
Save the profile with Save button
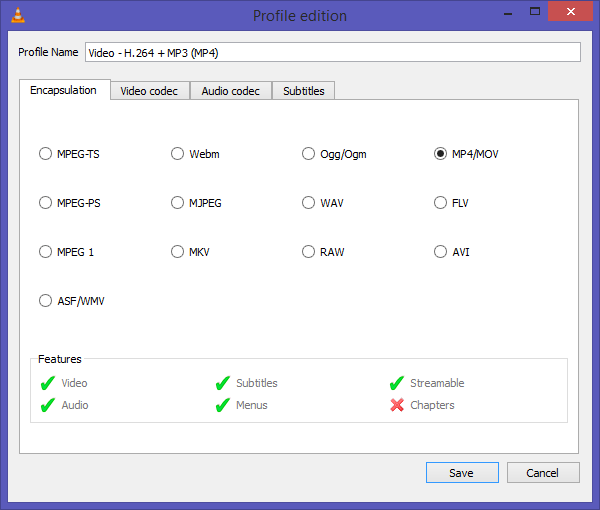coord(462,473)
